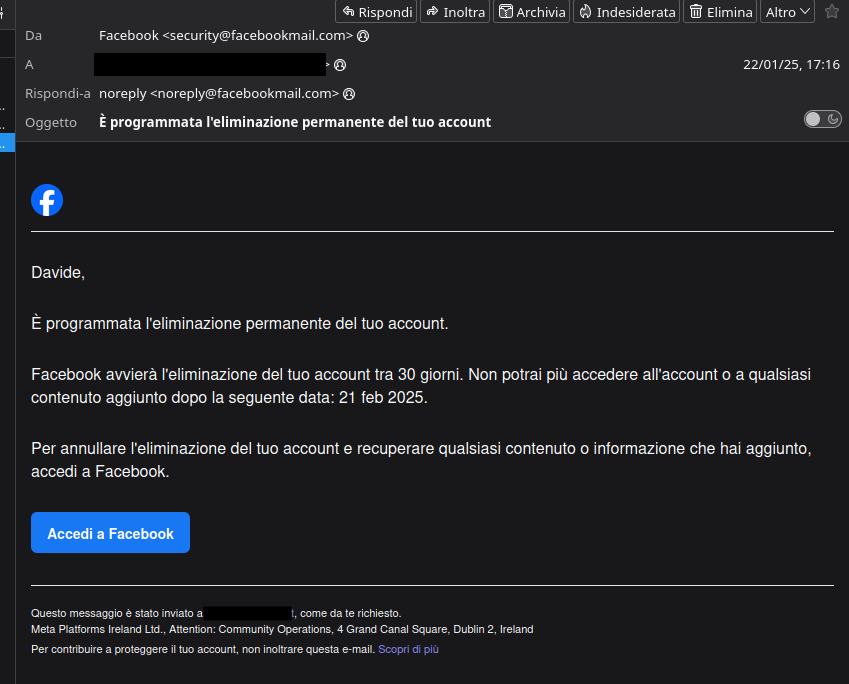
Task: Click the message date 22/01/25, 17:16
Action: point(791,65)
